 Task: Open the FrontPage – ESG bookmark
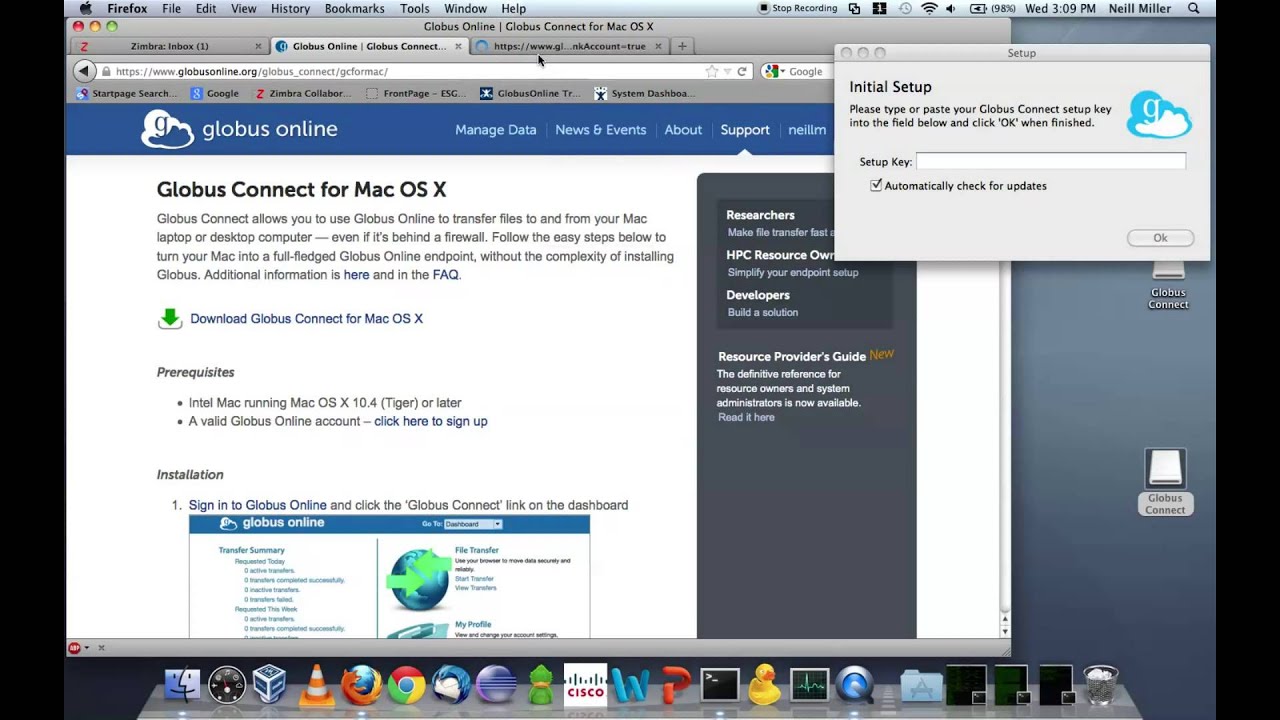pos(416,93)
